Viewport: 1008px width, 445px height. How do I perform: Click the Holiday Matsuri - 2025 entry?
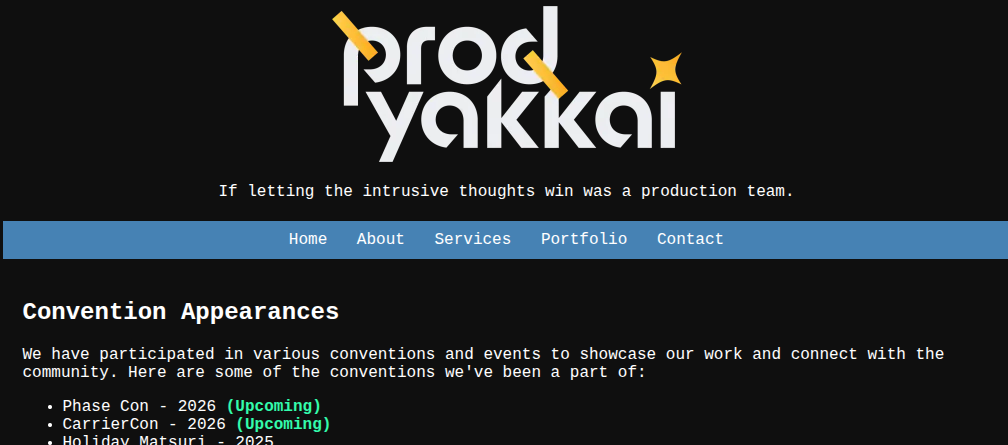pyautogui.click(x=168, y=440)
